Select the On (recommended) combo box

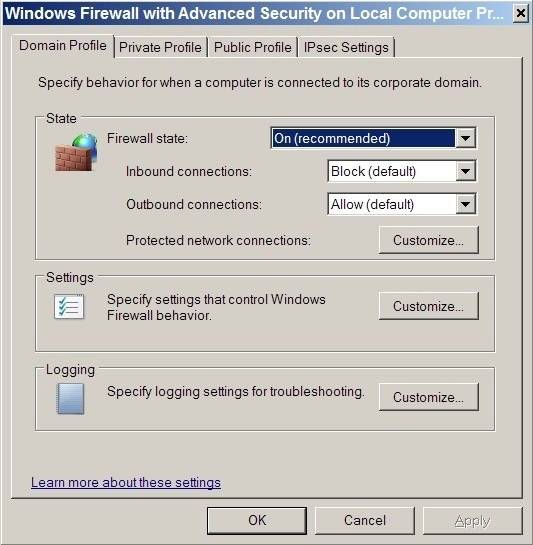[x=373, y=138]
